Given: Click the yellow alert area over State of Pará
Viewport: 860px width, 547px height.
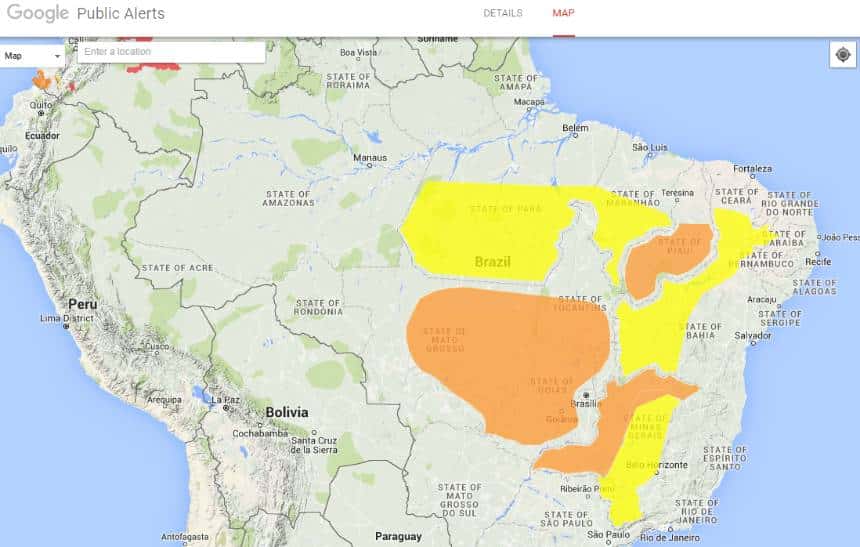Looking at the screenshot, I should [488, 230].
